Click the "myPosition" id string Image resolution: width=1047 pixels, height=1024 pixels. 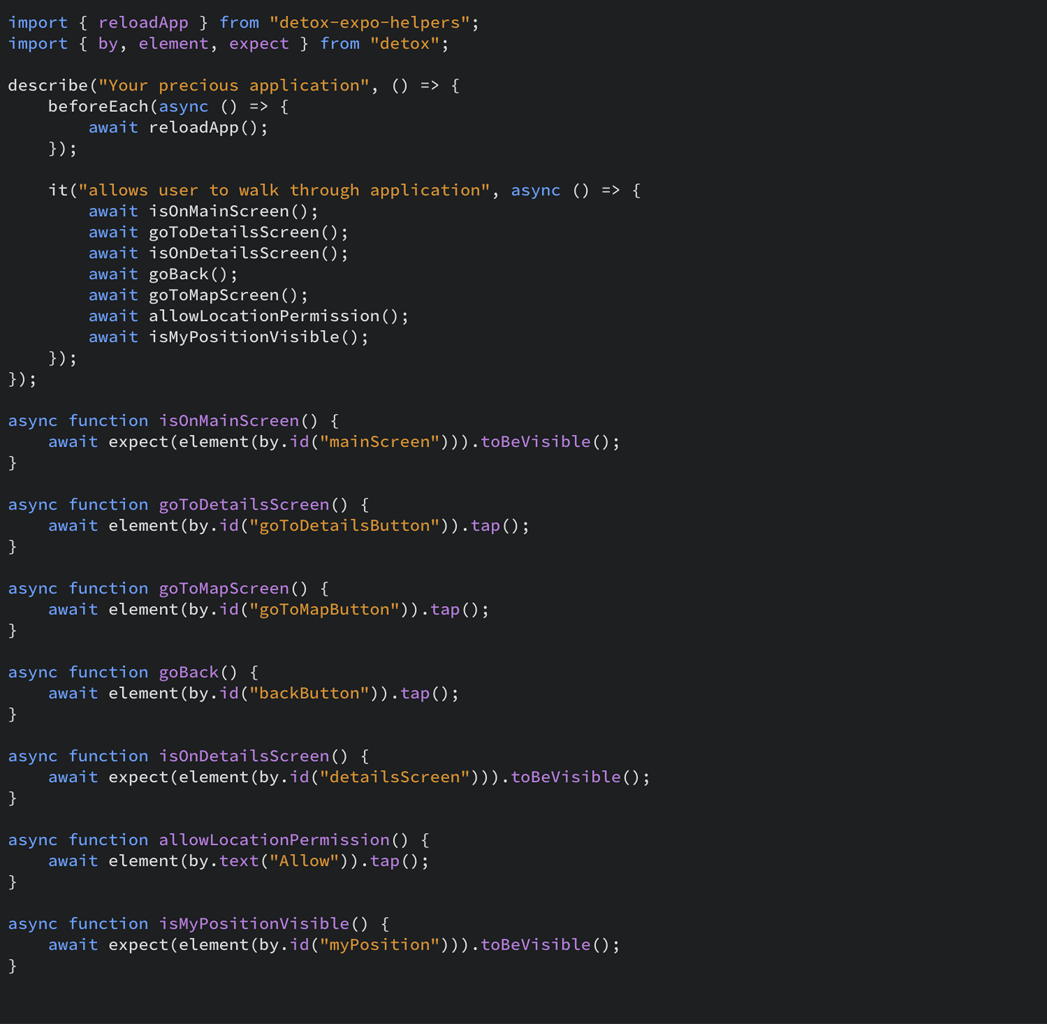click(x=379, y=945)
